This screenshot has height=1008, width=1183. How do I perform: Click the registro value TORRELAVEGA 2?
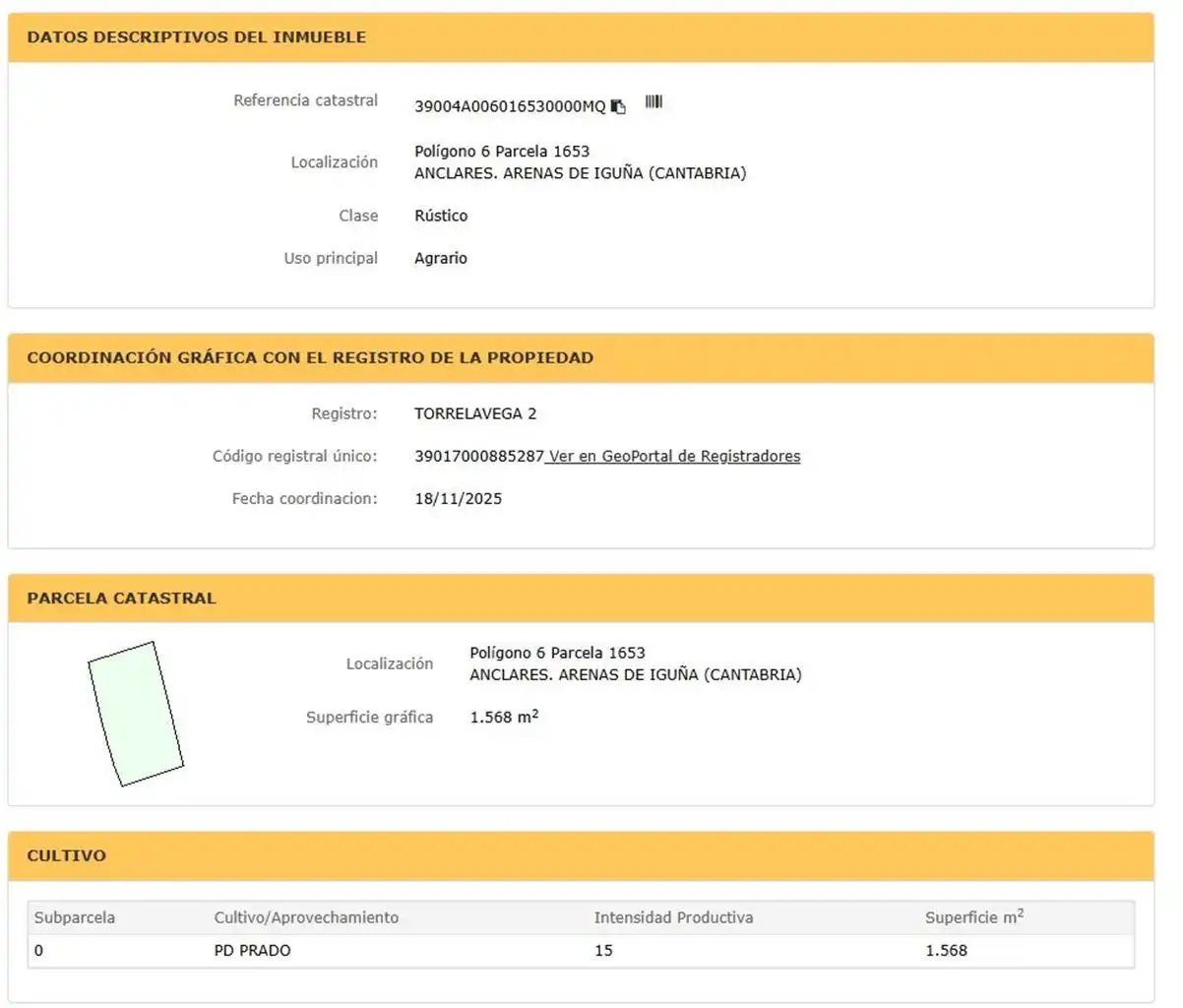click(475, 413)
